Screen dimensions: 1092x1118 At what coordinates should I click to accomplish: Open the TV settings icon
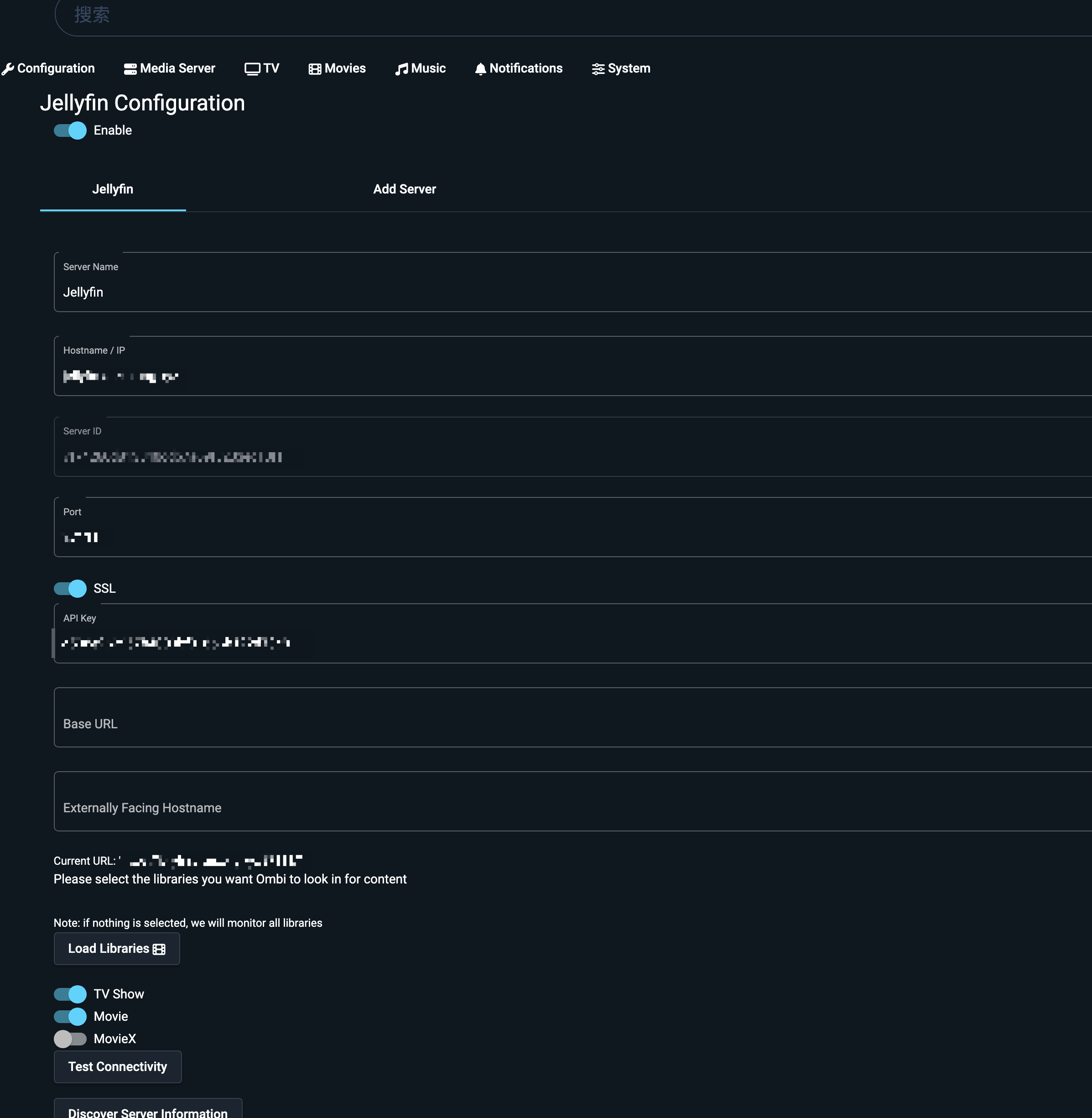coord(252,68)
